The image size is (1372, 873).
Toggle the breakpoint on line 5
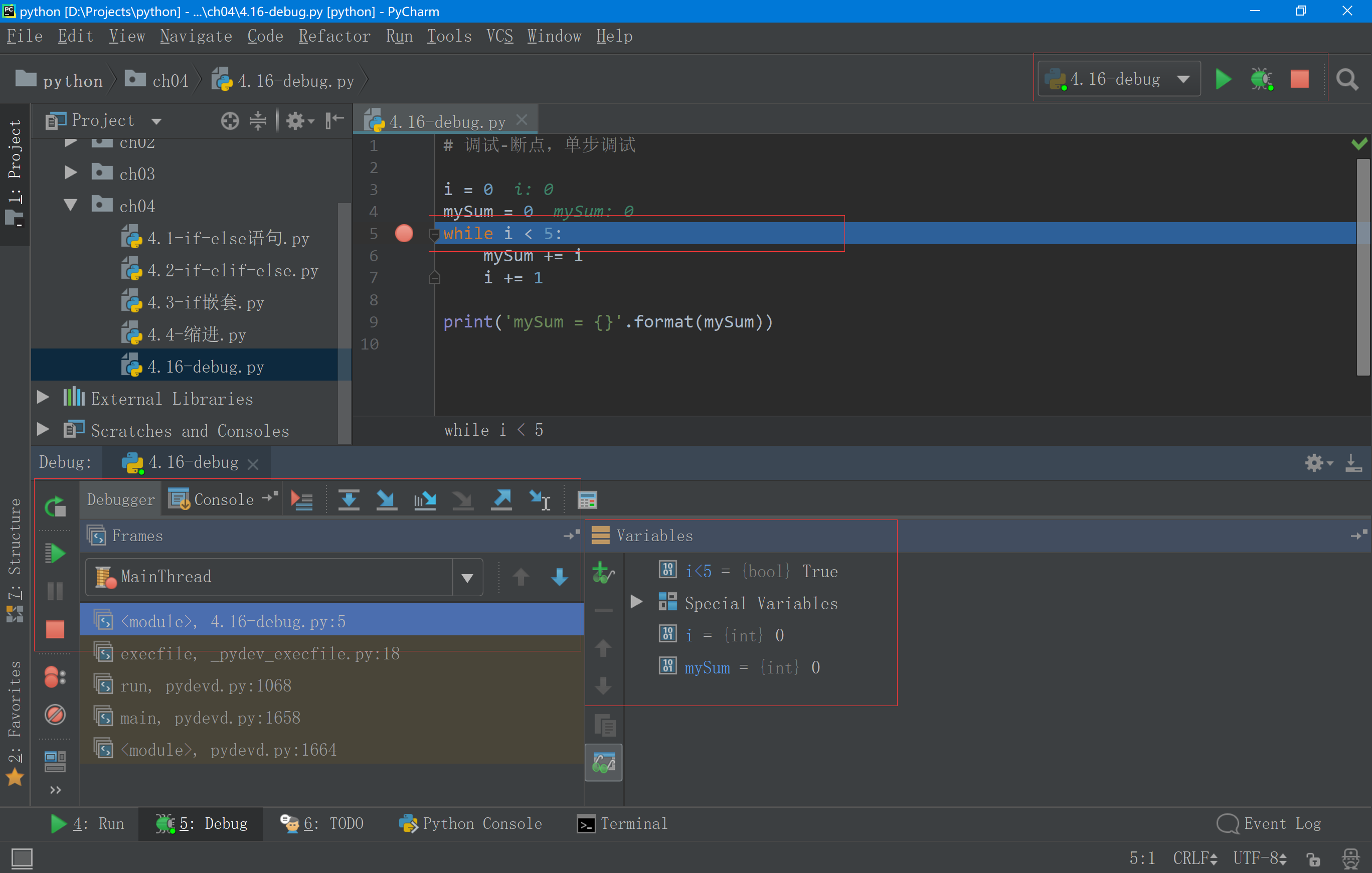[x=404, y=234]
